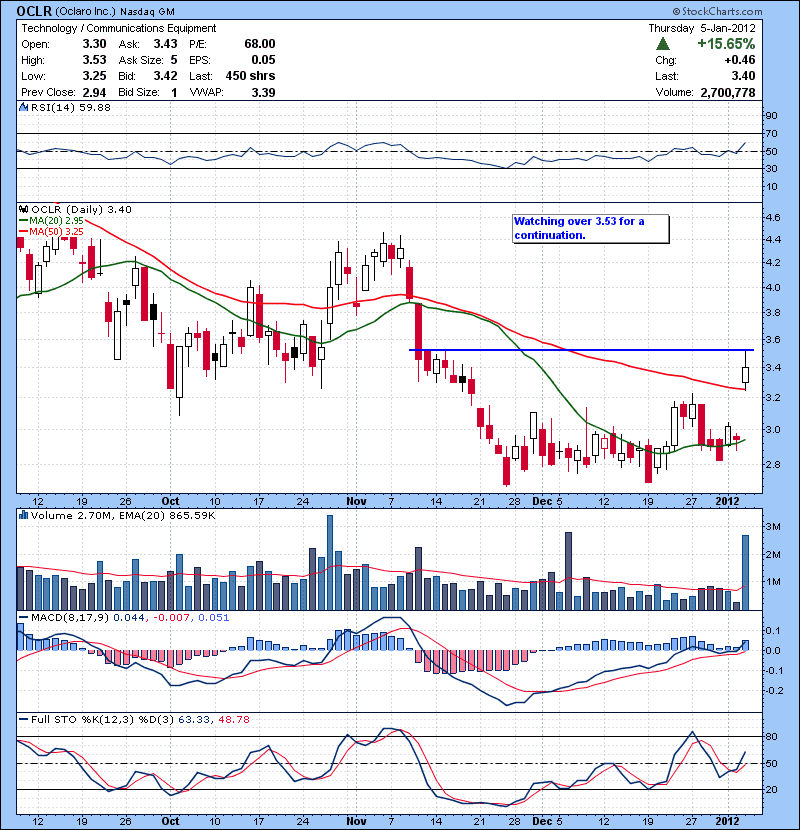Click the Volume 2,700,778 value

(x=728, y=93)
